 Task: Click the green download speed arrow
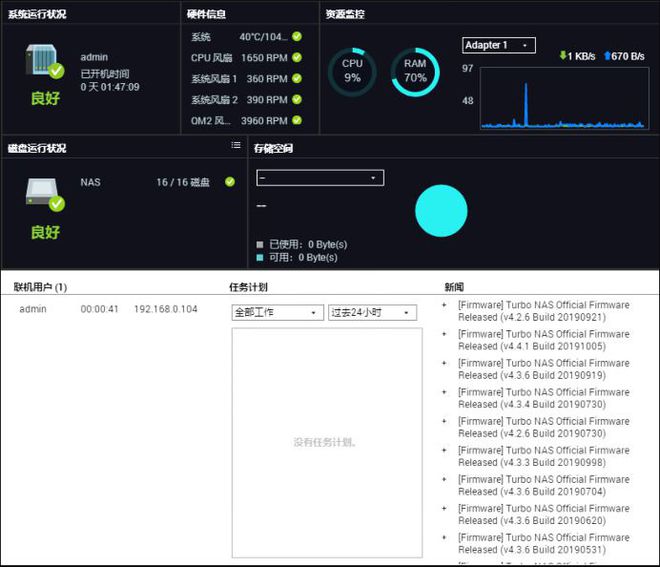point(563,57)
